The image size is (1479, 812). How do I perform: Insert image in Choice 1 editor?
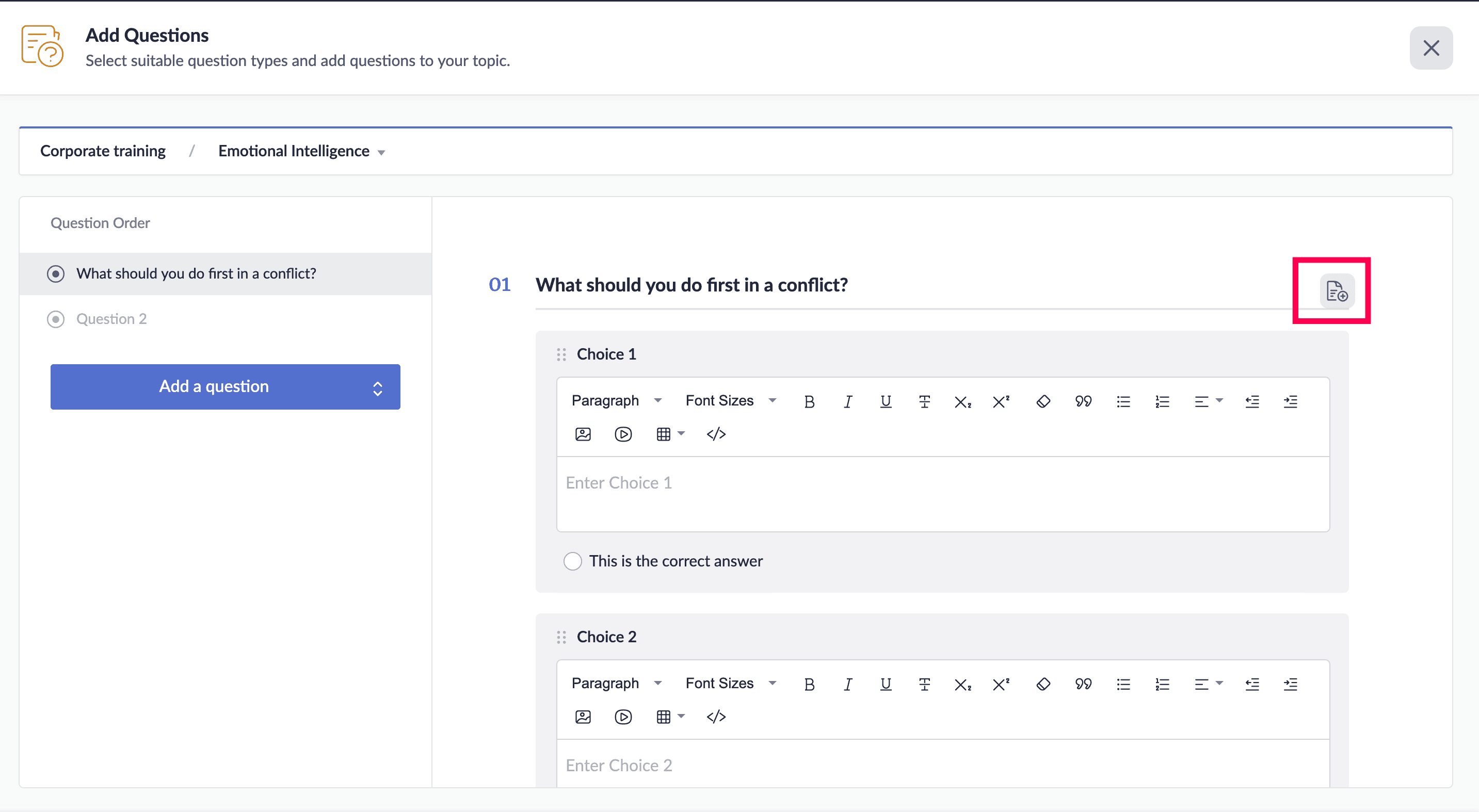click(x=583, y=434)
